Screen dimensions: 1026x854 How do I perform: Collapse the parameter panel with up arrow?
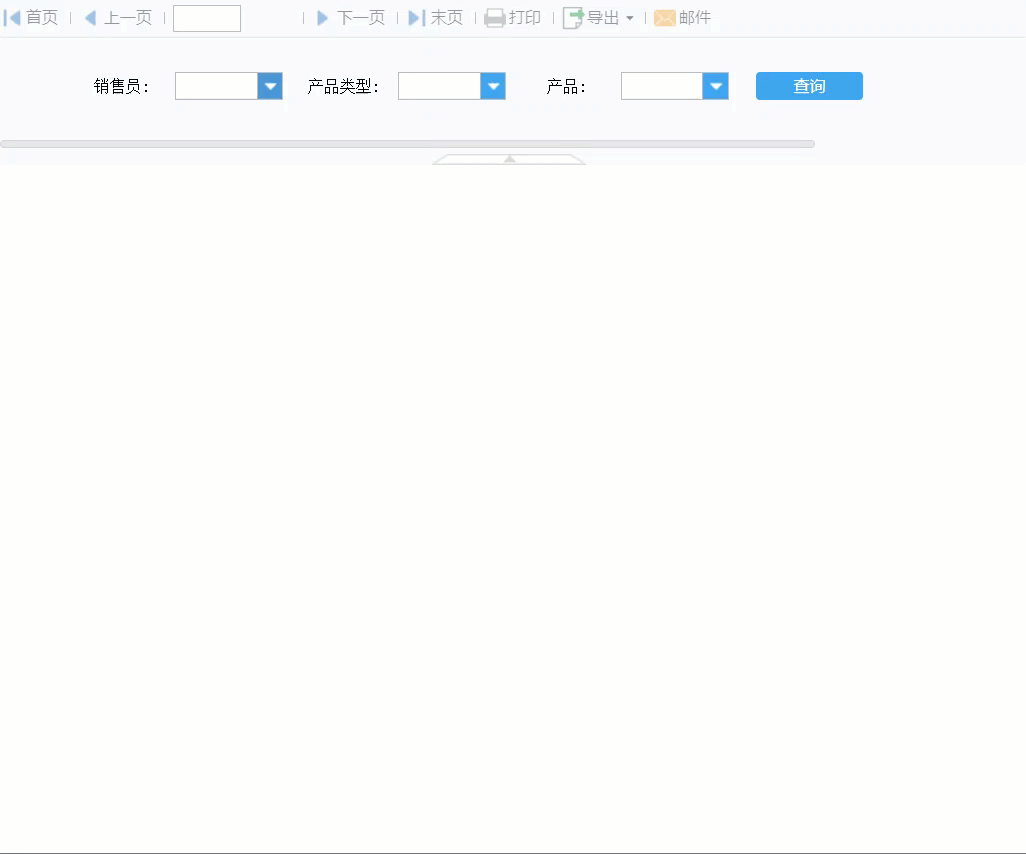pos(509,160)
